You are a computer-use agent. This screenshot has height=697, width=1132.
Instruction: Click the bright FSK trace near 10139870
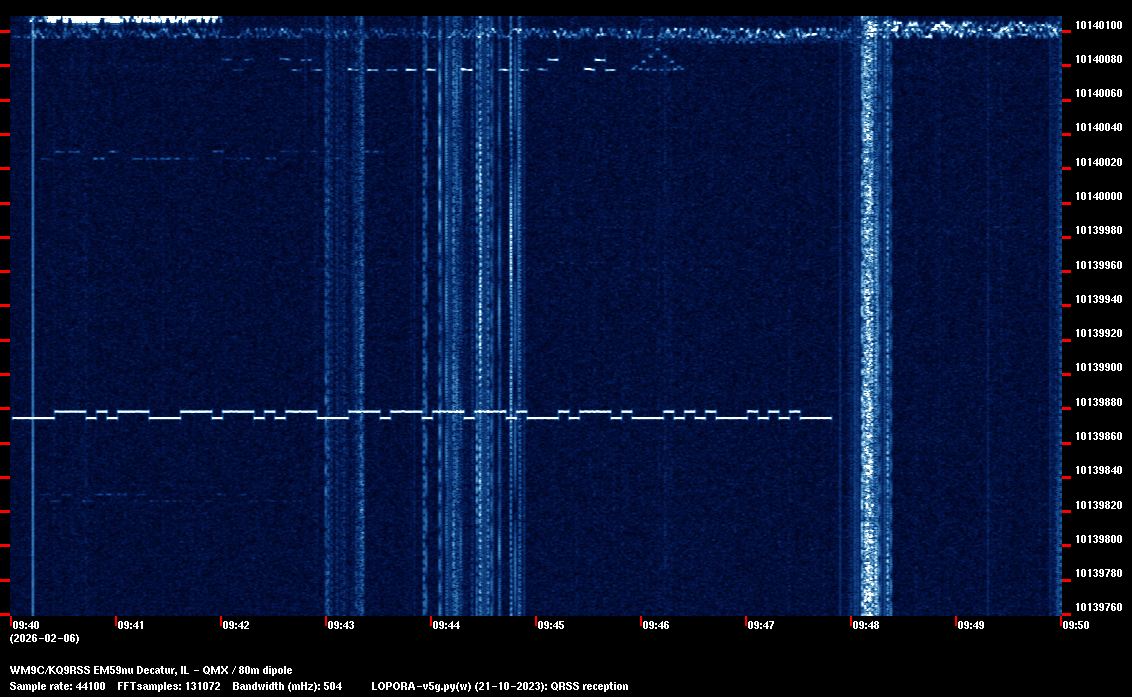pos(420,414)
